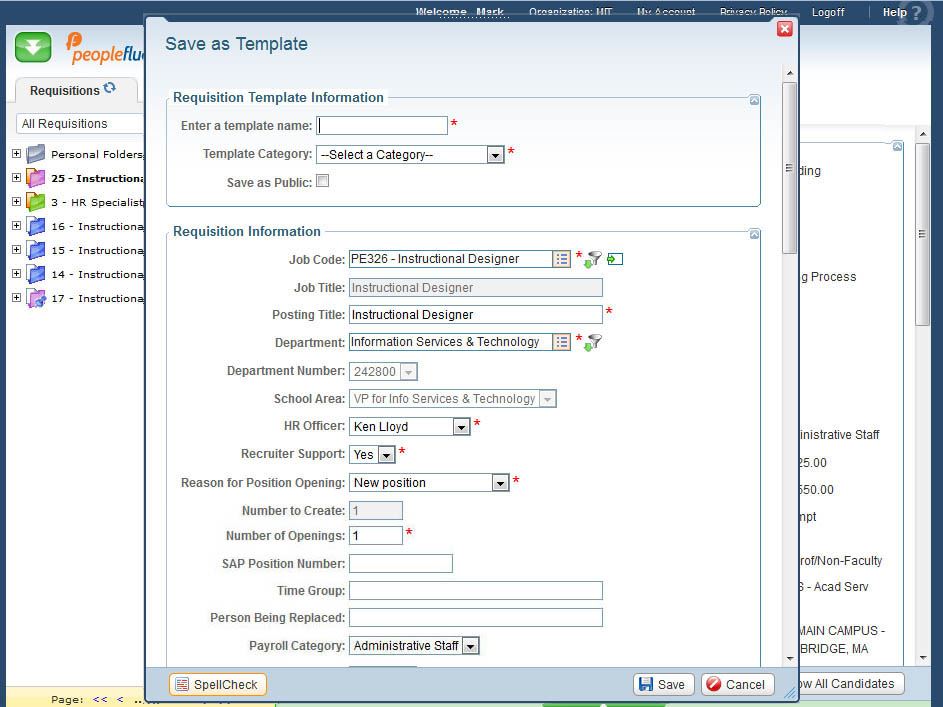Open Reason for Position Opening dropdown
The height and width of the screenshot is (707, 943).
(500, 483)
